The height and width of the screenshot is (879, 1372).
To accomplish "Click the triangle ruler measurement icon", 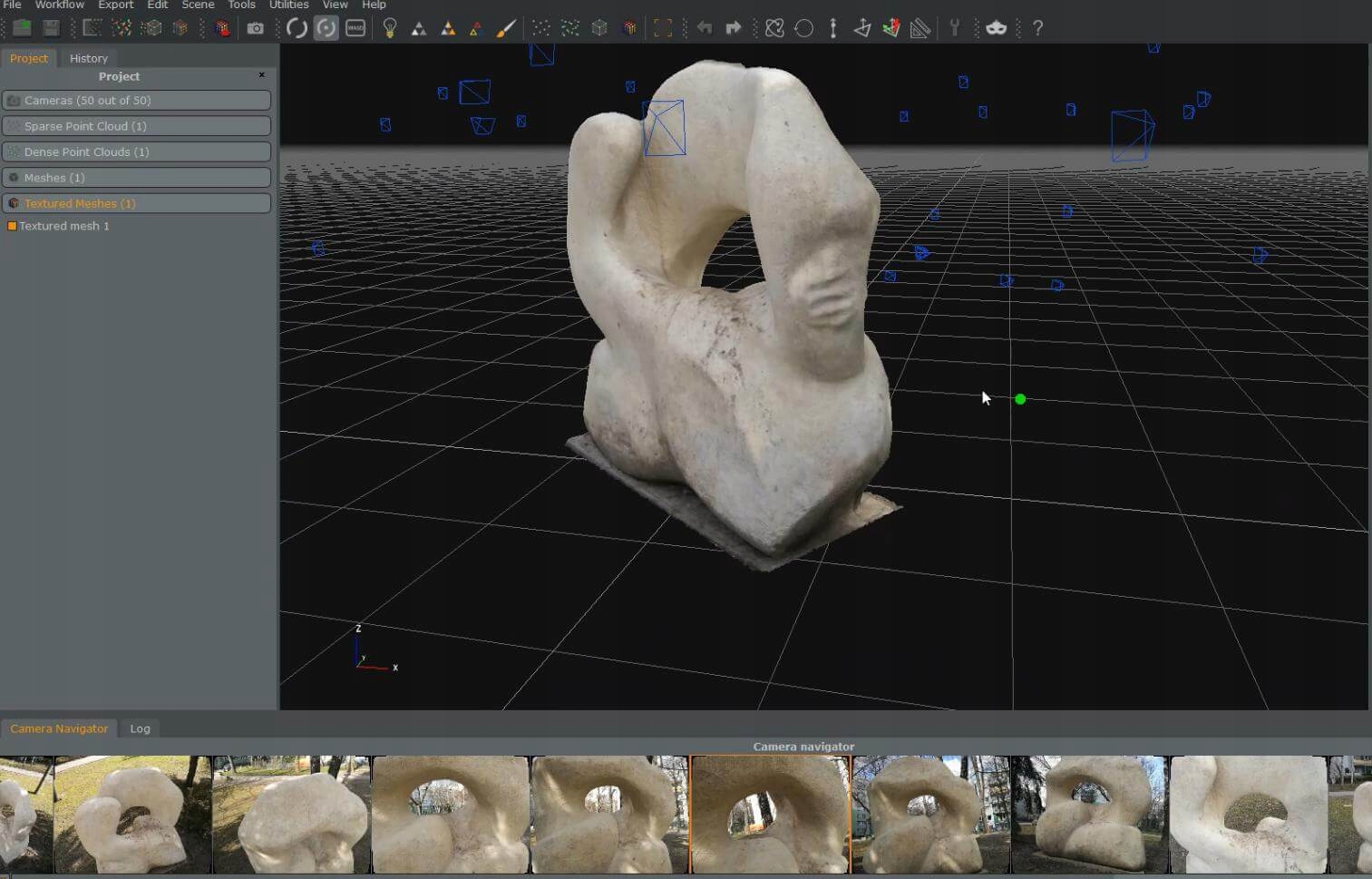I will tap(920, 28).
